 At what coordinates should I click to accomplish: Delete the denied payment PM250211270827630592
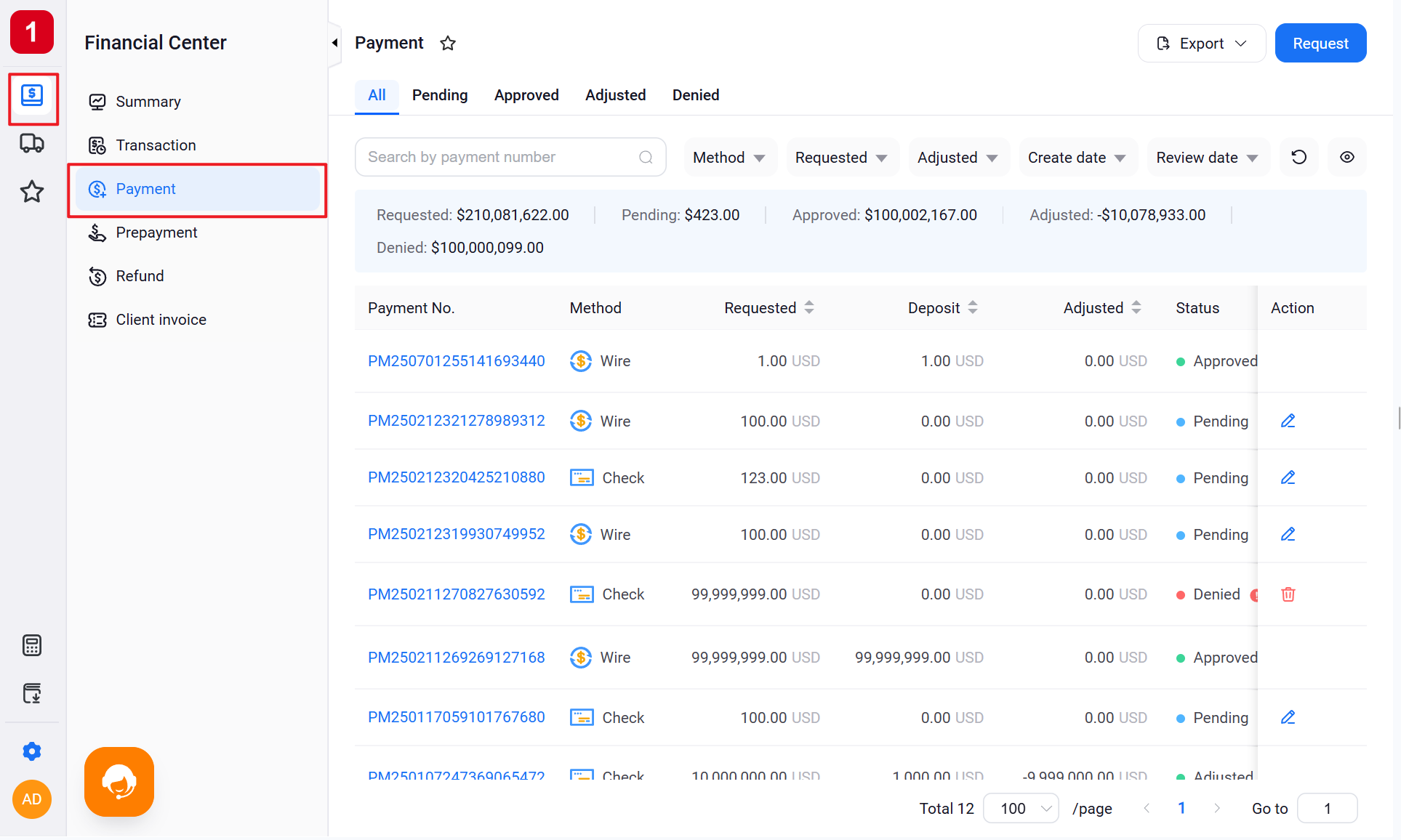1288,594
